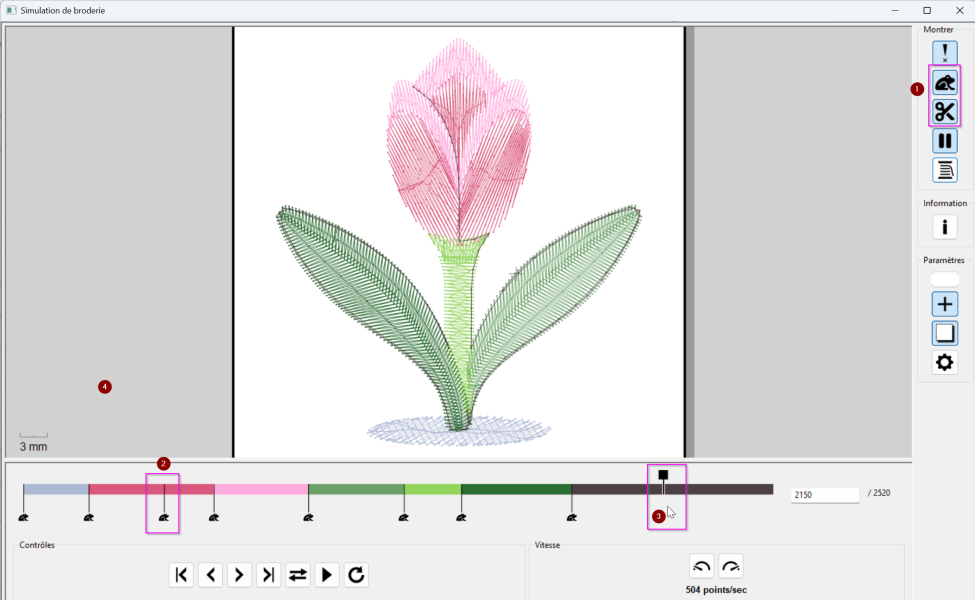975x600 pixels.
Task: Click the light pink timeline segment
Action: pos(261,489)
